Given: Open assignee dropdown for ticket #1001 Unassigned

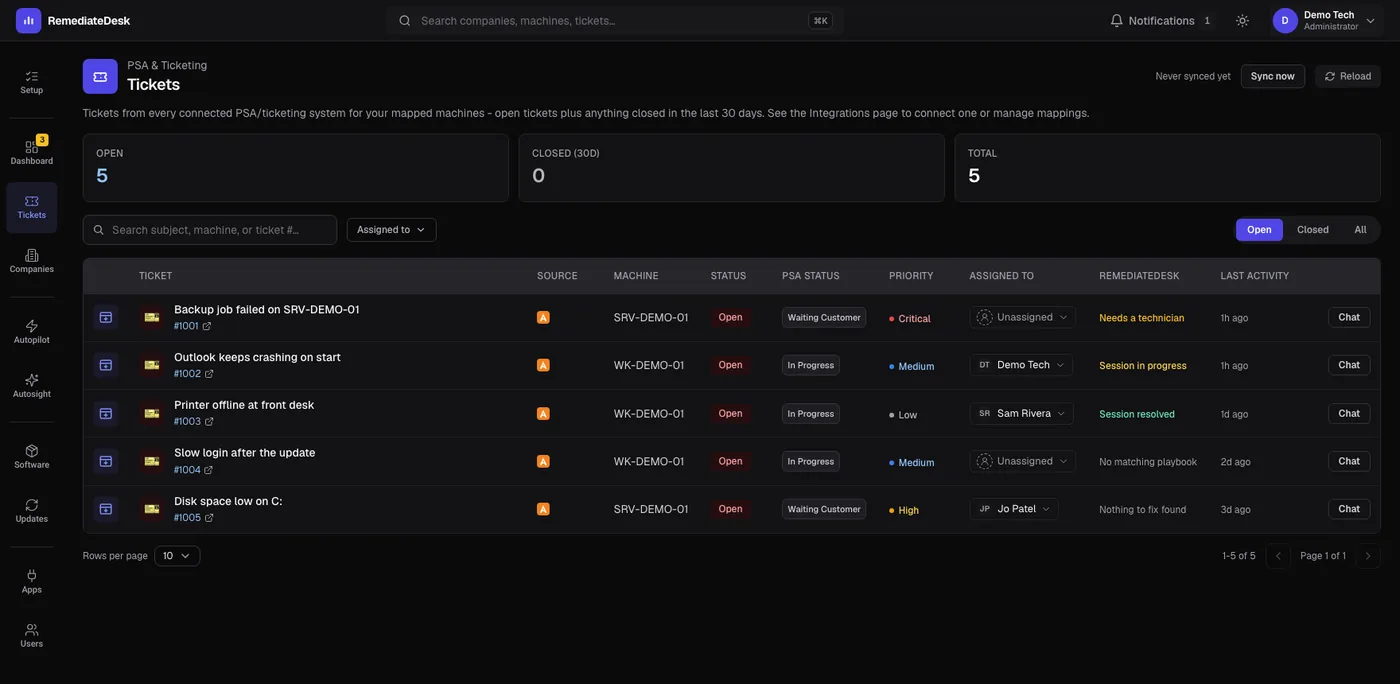Looking at the screenshot, I should click(1022, 317).
